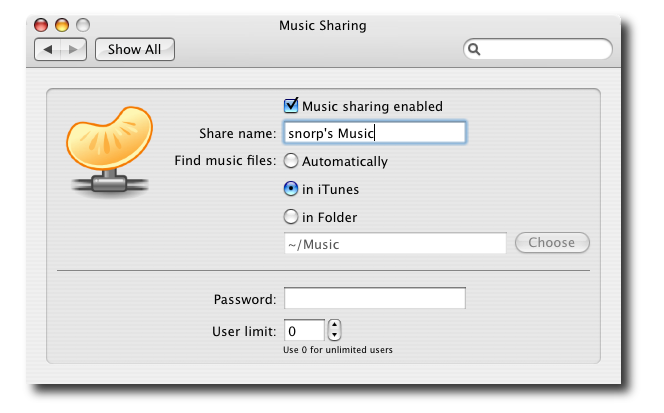
Task: Click the User limit number field
Action: 304,330
